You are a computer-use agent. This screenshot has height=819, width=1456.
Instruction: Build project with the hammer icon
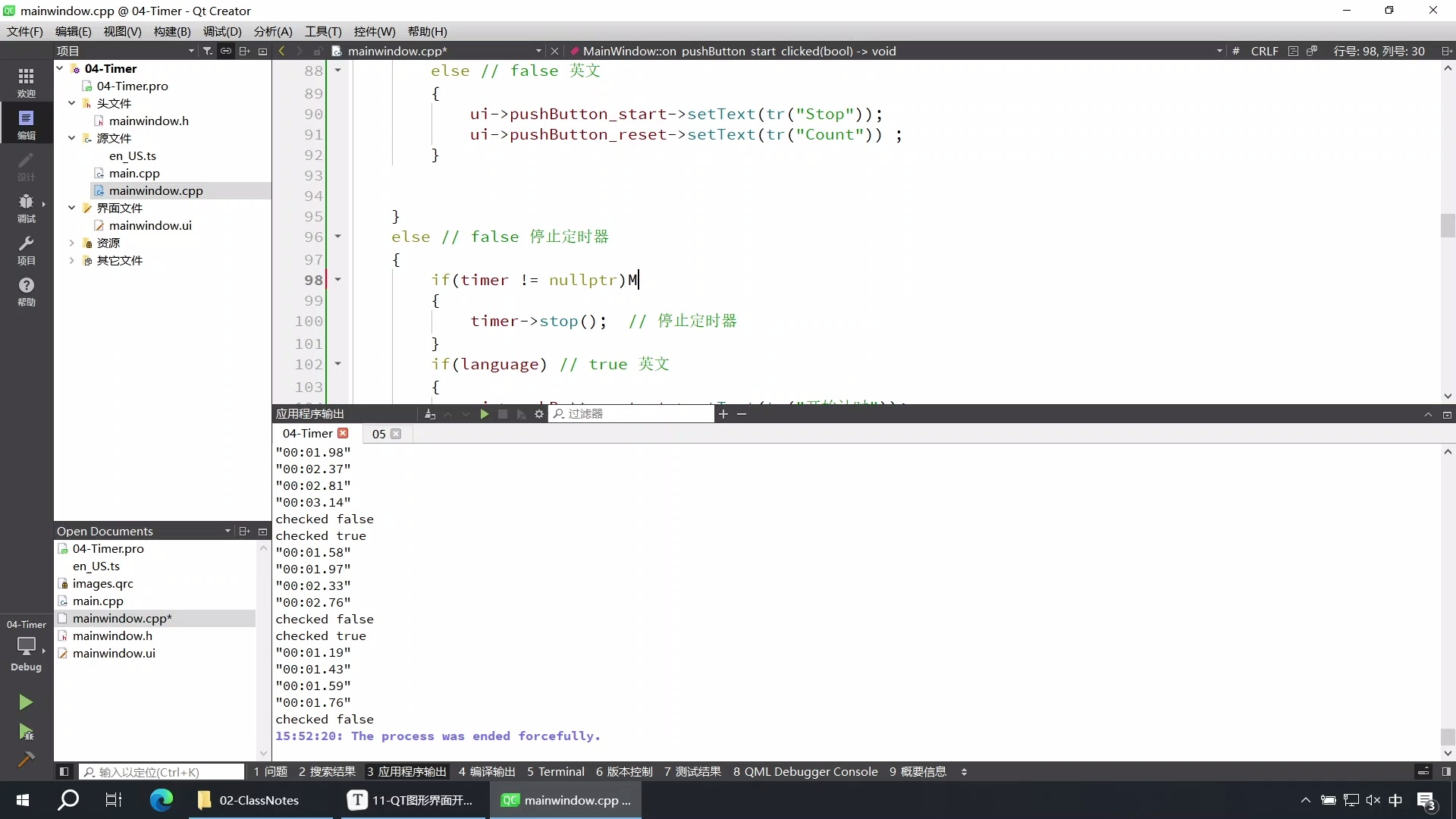click(26, 759)
